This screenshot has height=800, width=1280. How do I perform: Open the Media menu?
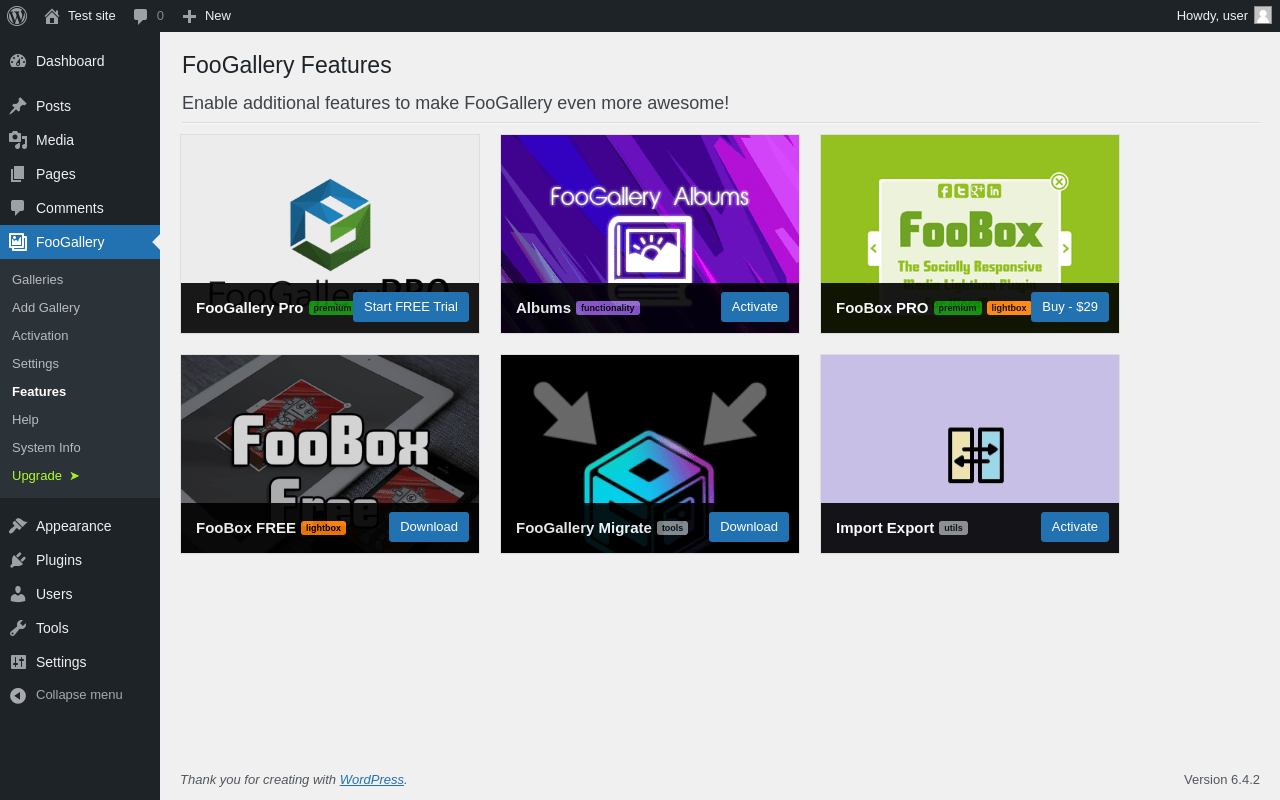click(x=80, y=140)
